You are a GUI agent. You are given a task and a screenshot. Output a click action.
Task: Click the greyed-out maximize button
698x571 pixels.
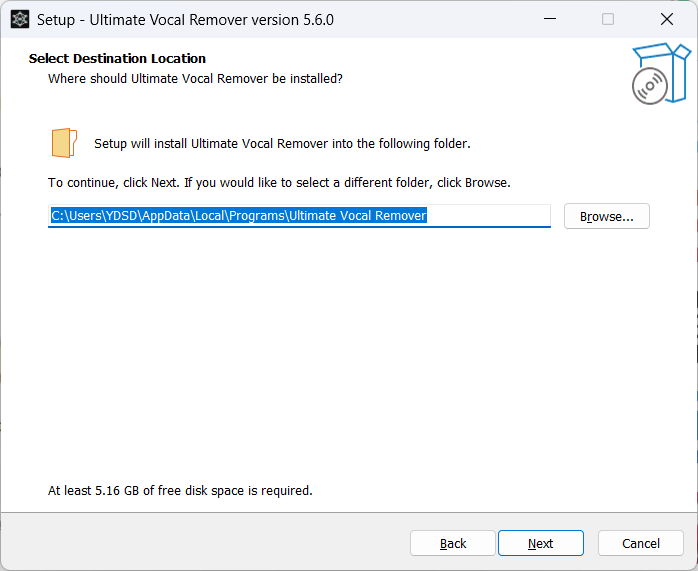click(607, 19)
